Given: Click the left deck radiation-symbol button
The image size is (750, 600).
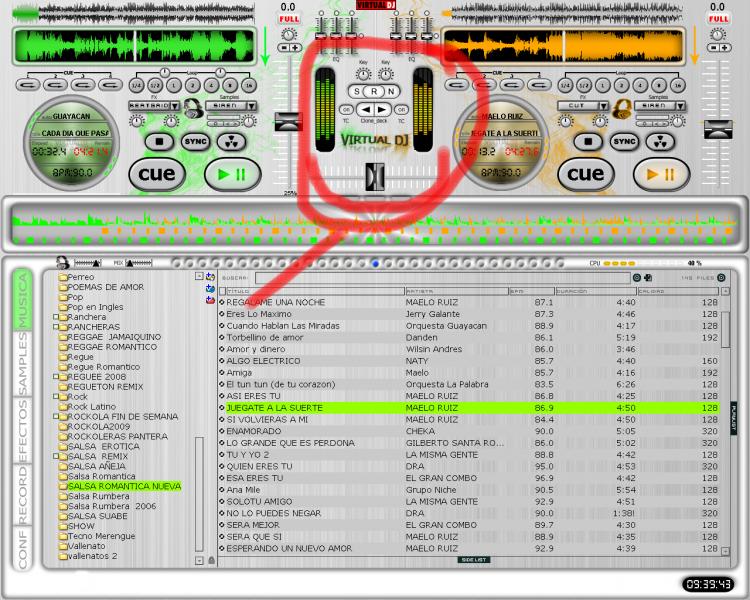Looking at the screenshot, I should coord(231,142).
